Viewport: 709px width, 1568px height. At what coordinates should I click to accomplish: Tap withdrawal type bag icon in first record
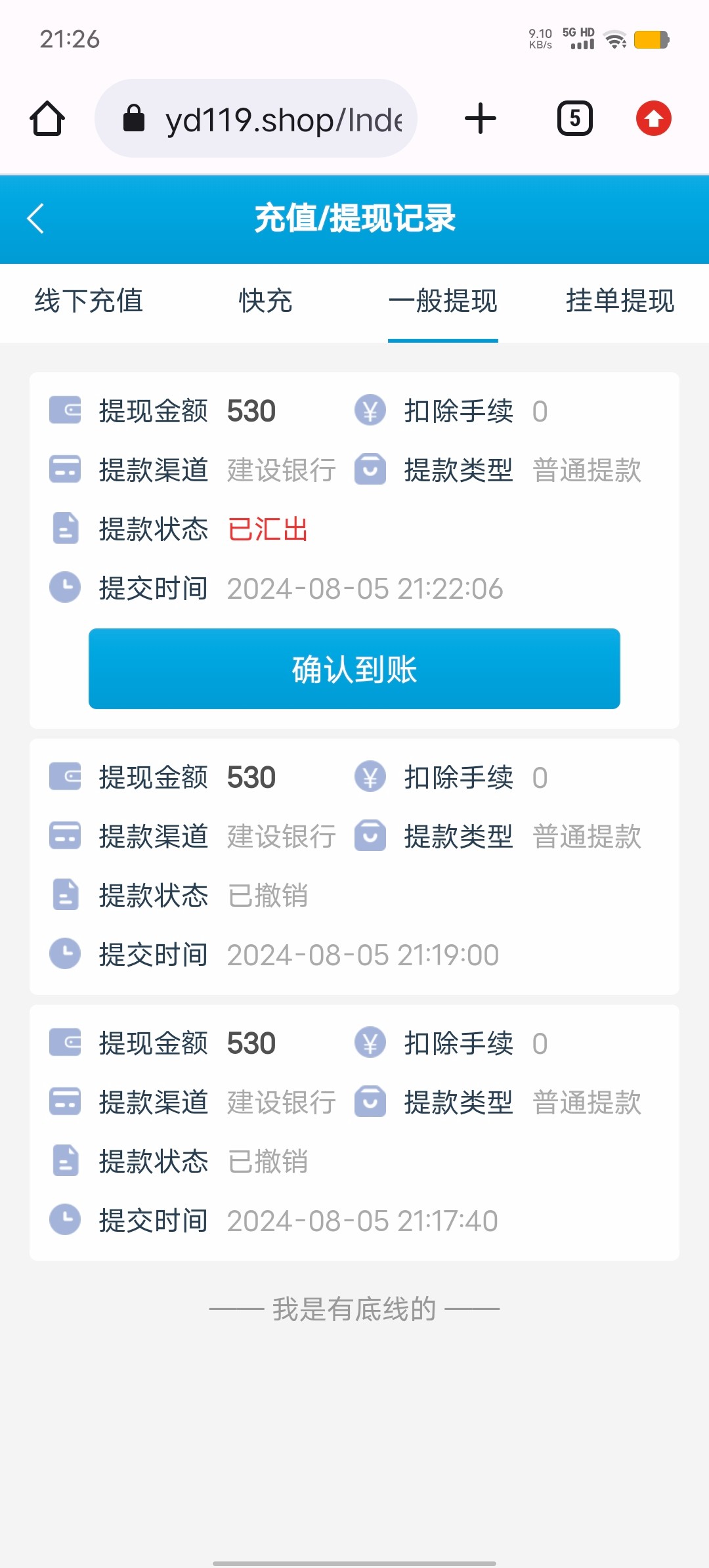click(x=370, y=470)
